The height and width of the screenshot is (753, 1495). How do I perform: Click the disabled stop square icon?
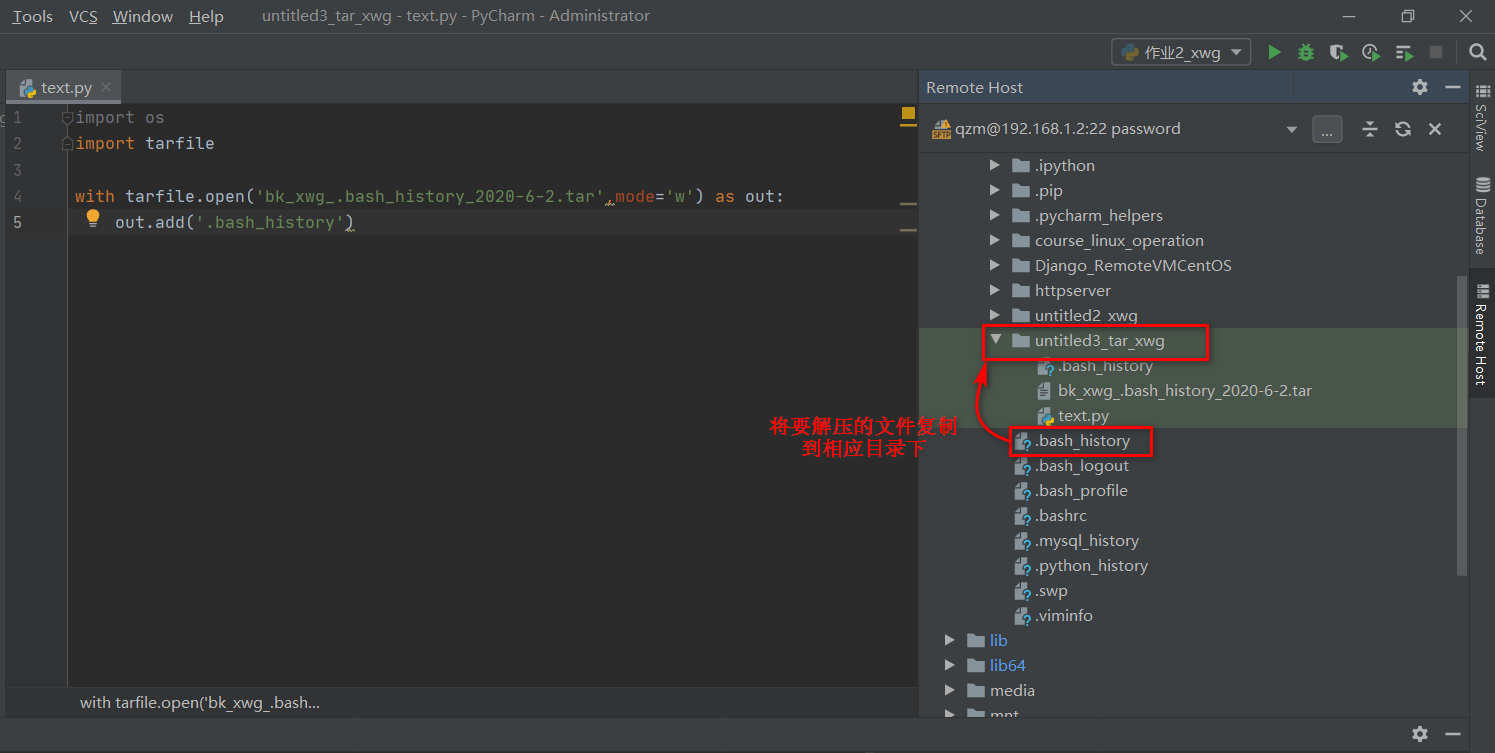(x=1436, y=52)
